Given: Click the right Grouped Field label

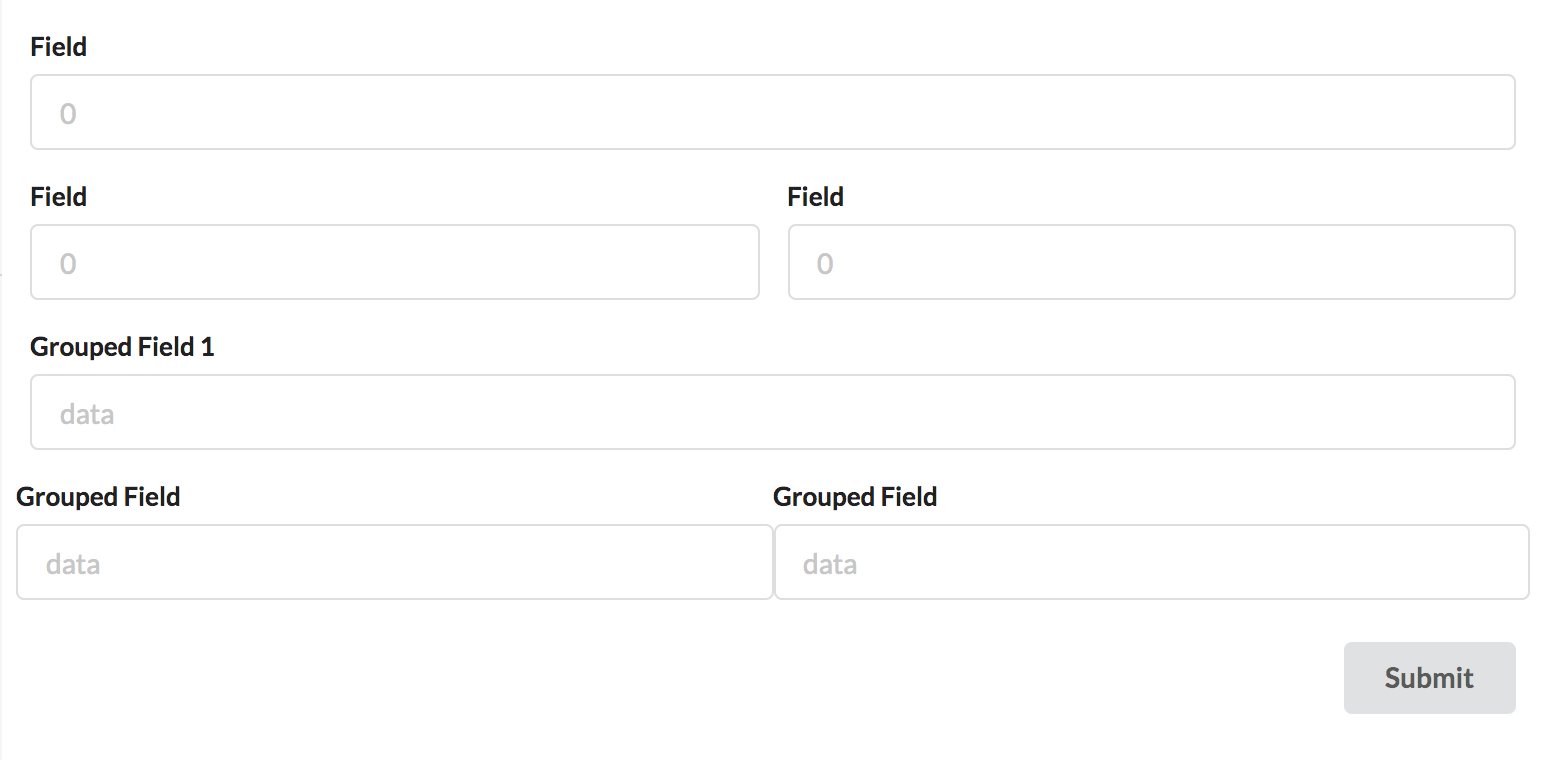Looking at the screenshot, I should pyautogui.click(x=855, y=496).
